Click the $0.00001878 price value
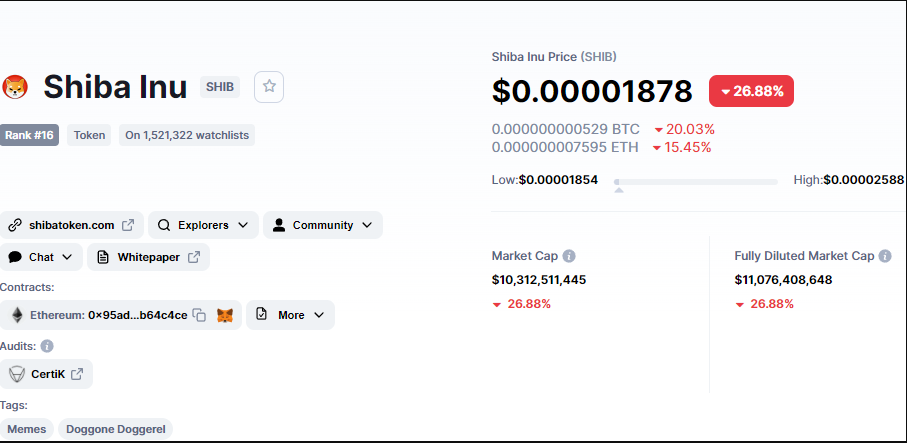 [x=592, y=91]
